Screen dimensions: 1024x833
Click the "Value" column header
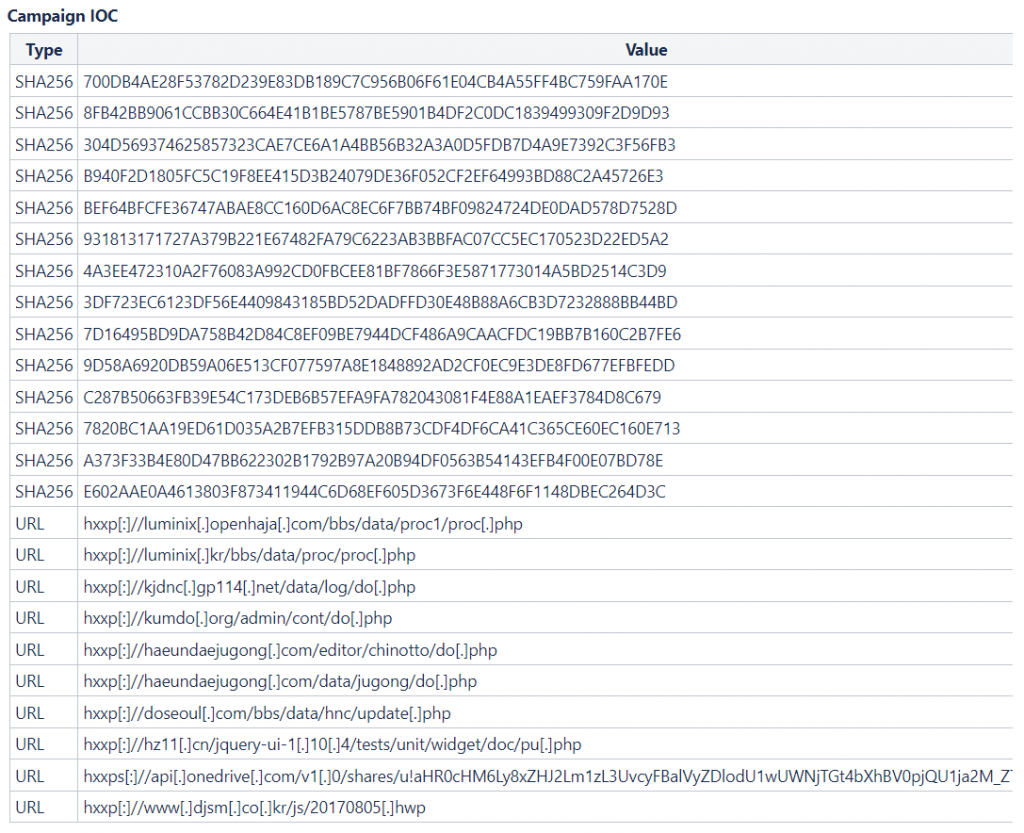[646, 50]
